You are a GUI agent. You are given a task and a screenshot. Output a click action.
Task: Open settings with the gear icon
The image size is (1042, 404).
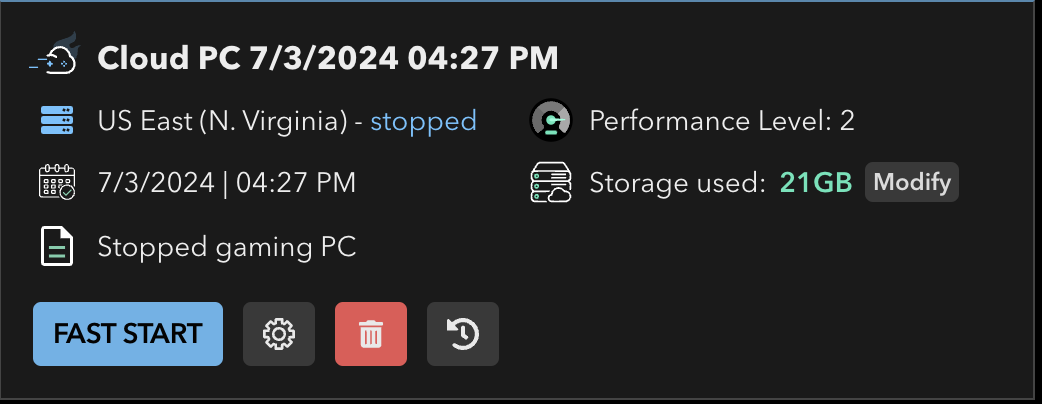point(279,334)
